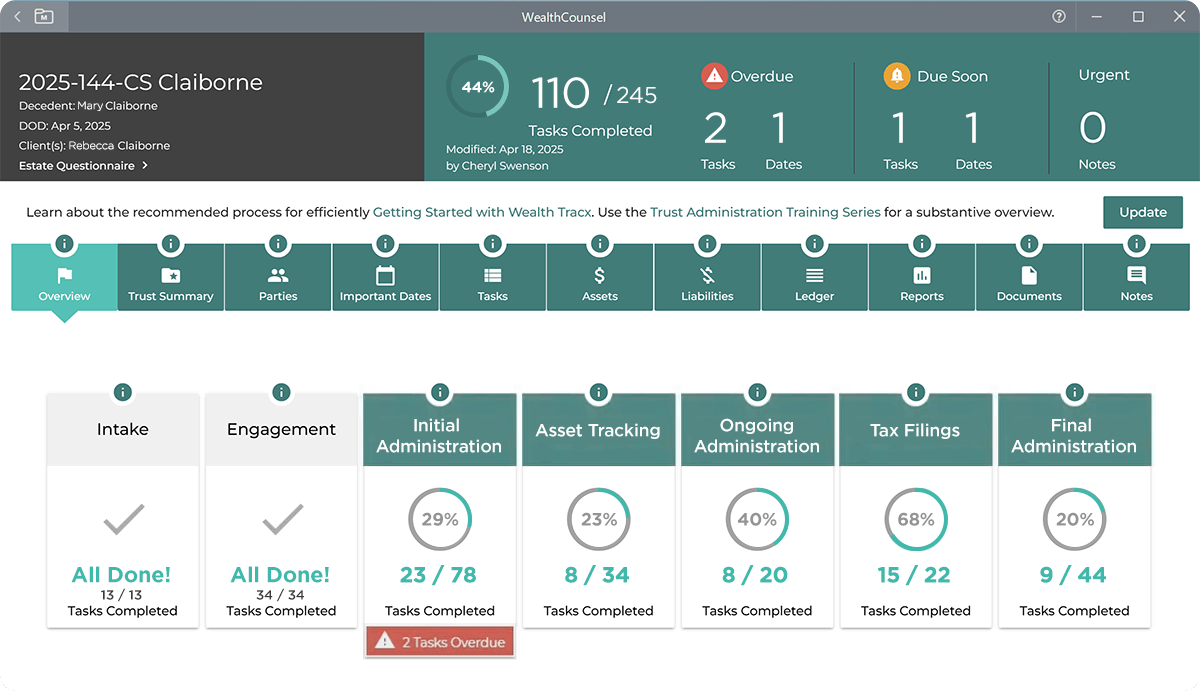
Task: Click the info badge on Trust Summary tab
Action: [x=170, y=243]
